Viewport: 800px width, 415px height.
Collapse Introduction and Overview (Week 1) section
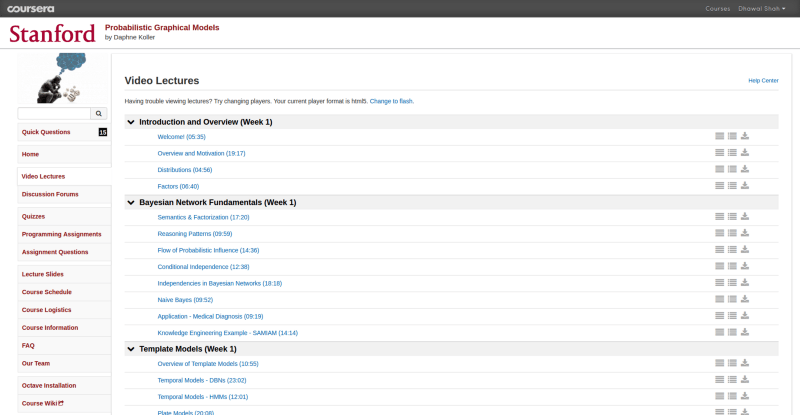pos(131,122)
